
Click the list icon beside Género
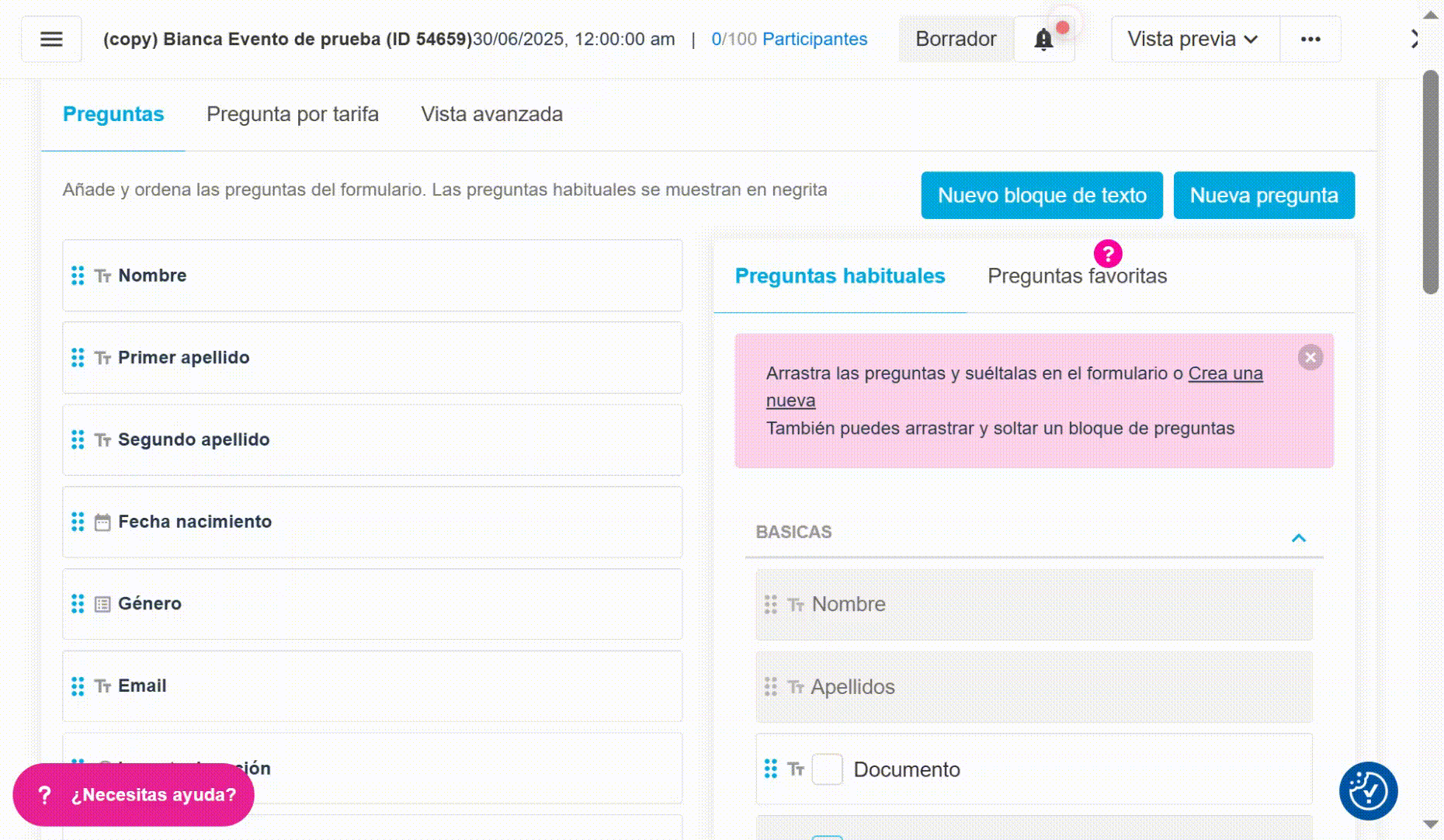pyautogui.click(x=102, y=604)
